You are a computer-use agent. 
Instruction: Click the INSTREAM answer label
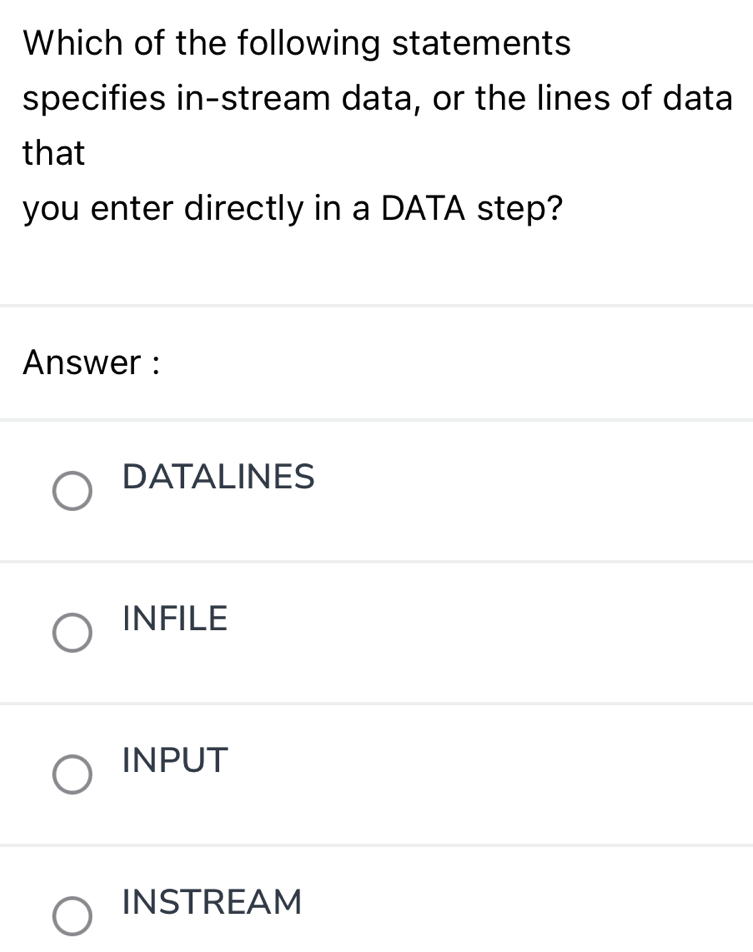coord(209,902)
